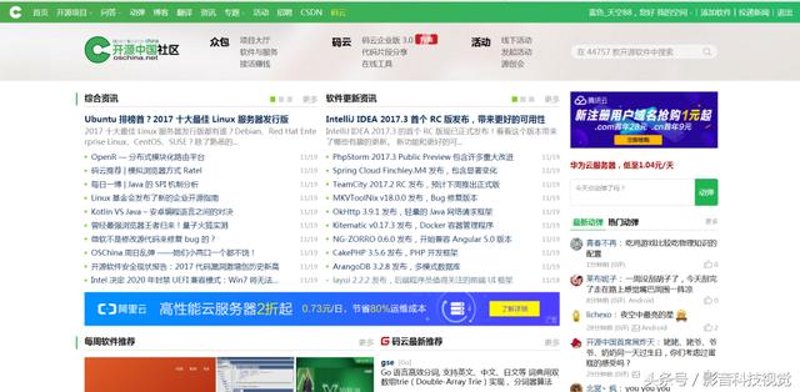Screen dimensions: 800x392
Task: Open 码云企业版 3.0 link
Action: 387,39
